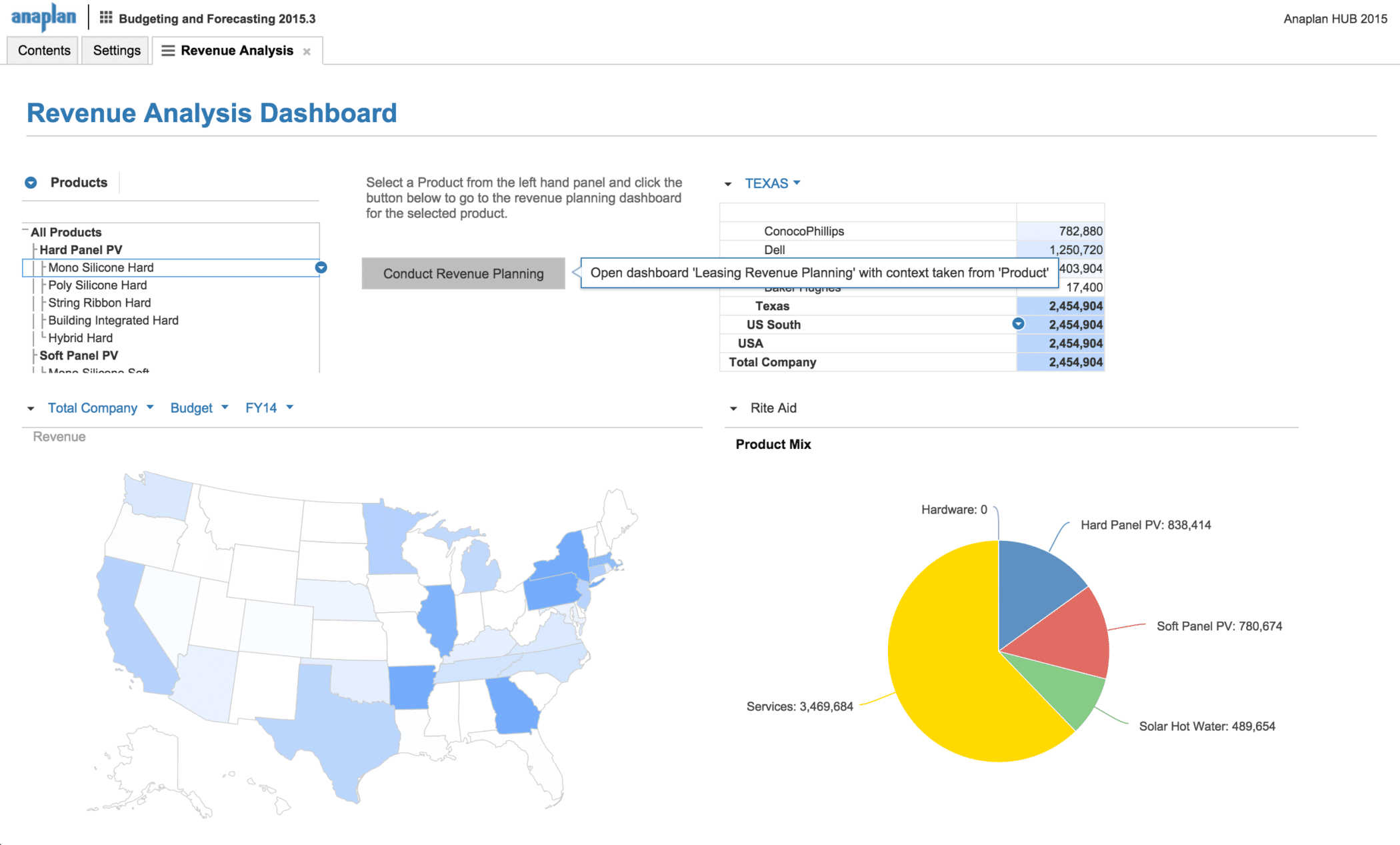Select Hard Panel PV in products tree

pos(81,250)
